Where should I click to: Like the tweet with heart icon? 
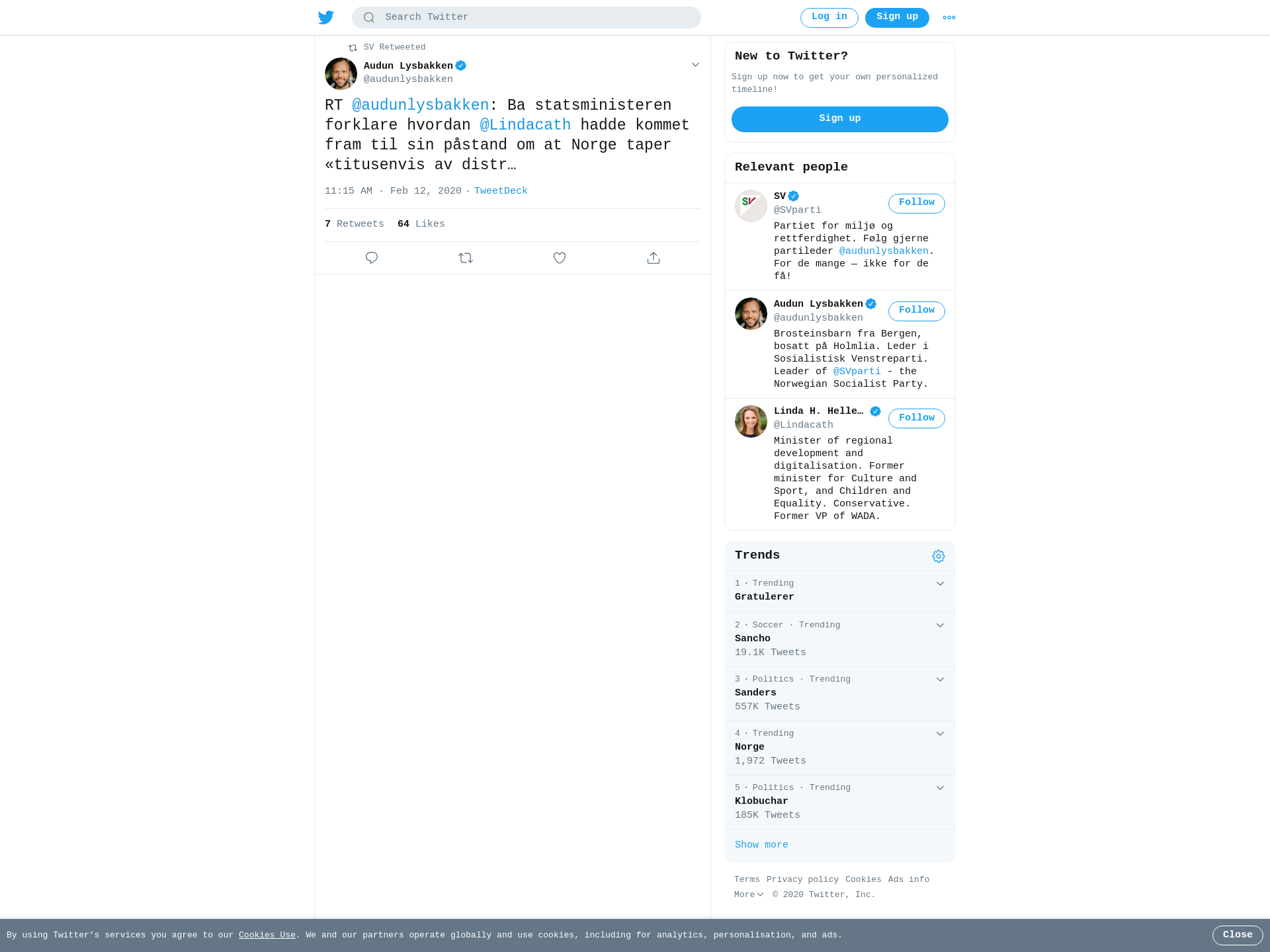[560, 258]
